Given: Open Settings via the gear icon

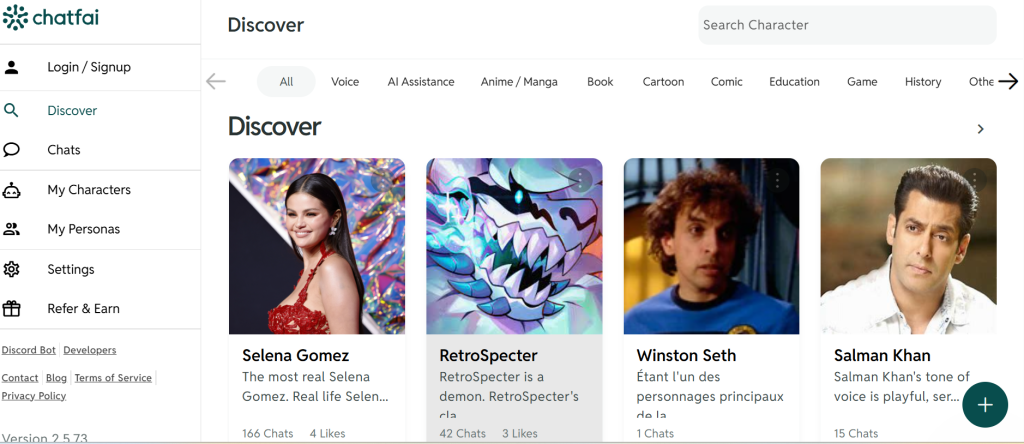Looking at the screenshot, I should pos(12,269).
